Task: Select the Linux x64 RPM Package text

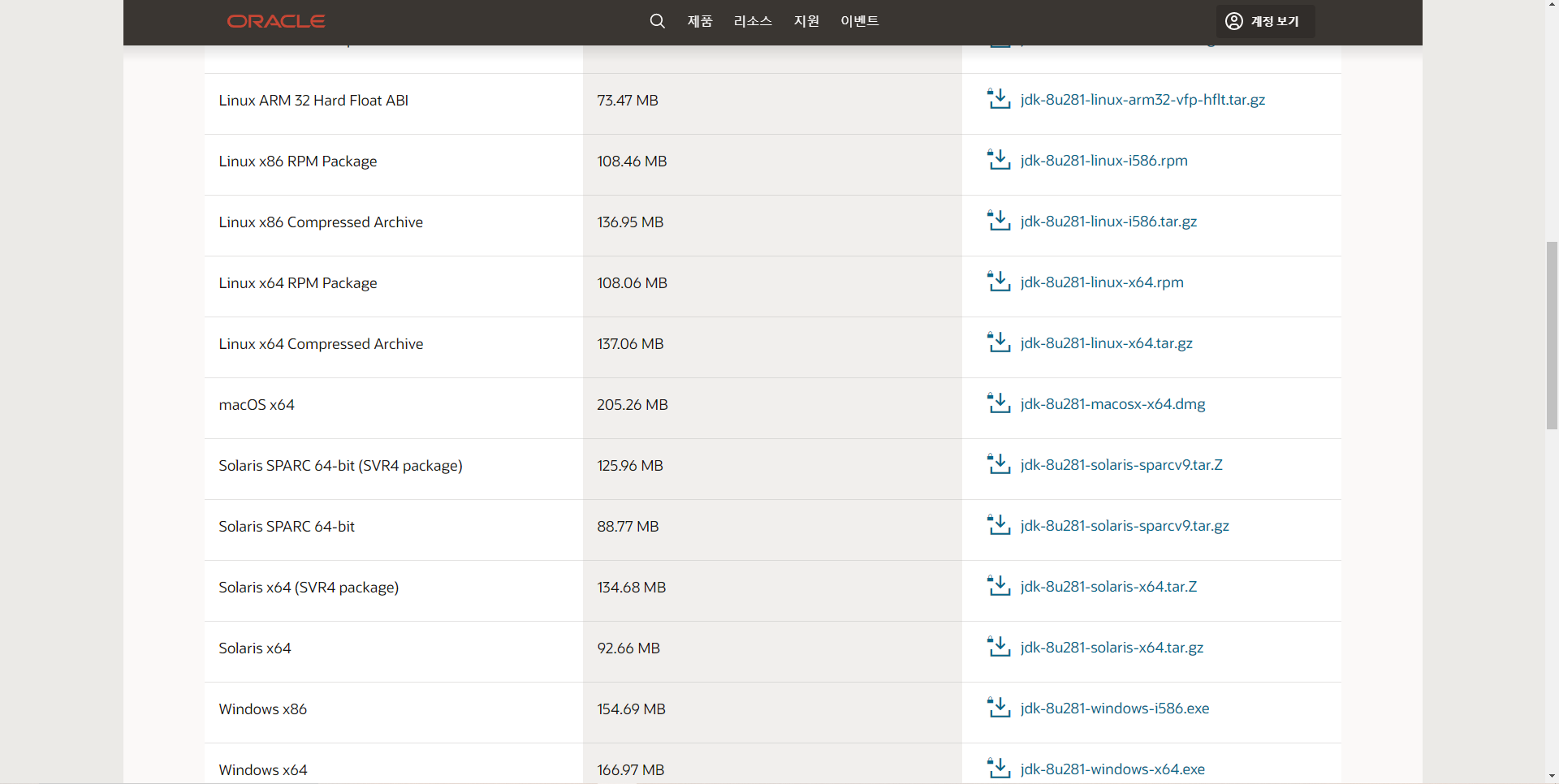Action: (x=298, y=283)
